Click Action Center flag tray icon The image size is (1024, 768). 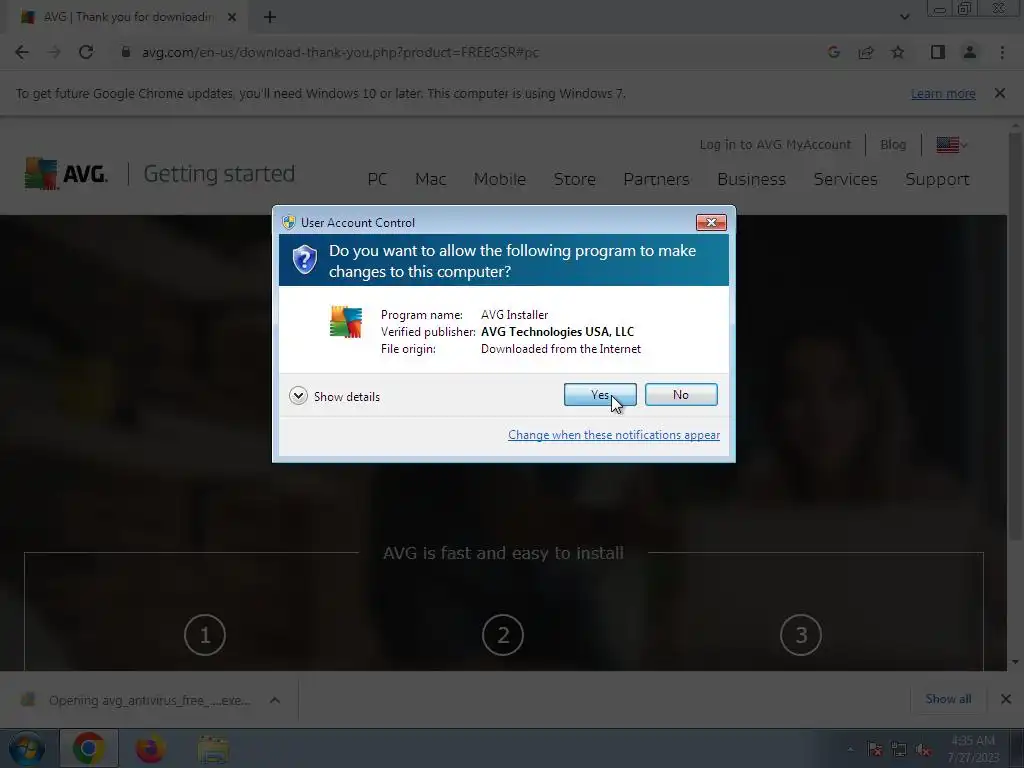(875, 749)
